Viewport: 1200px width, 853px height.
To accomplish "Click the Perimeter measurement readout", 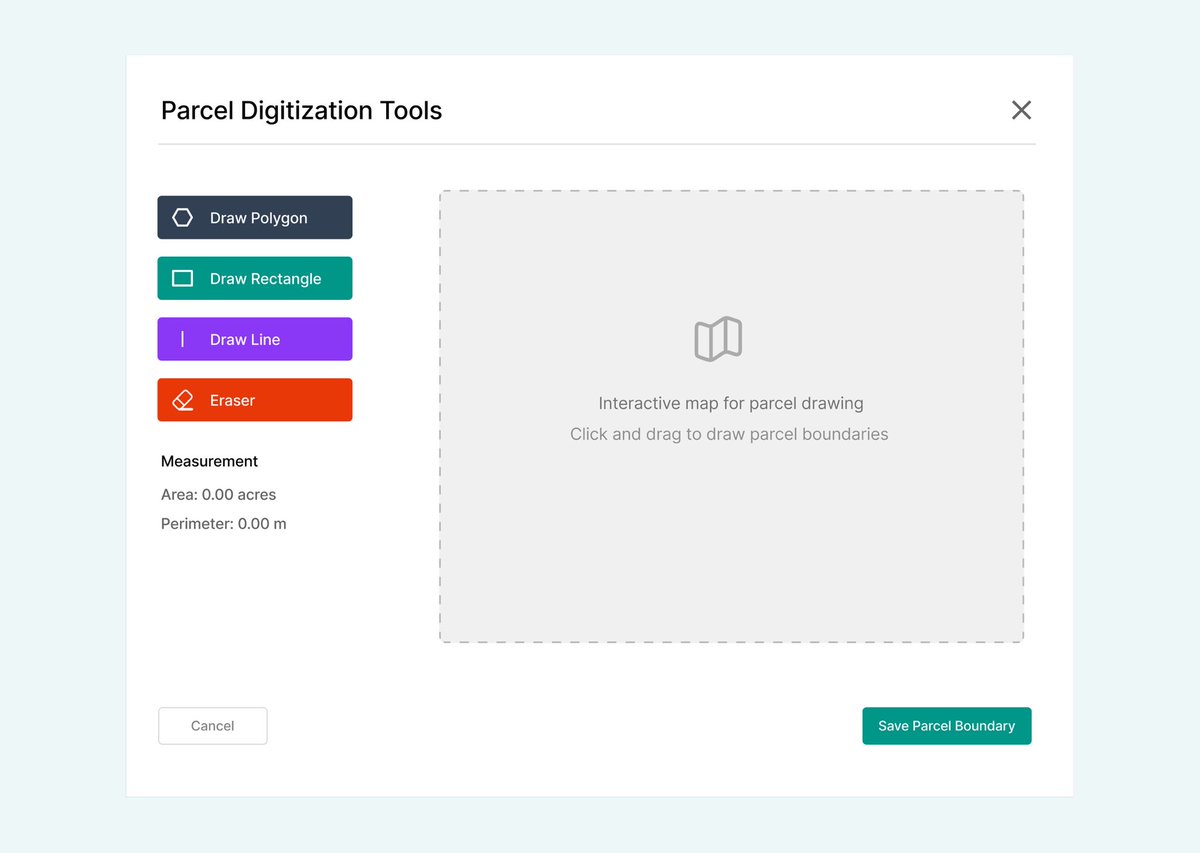I will click(x=223, y=523).
